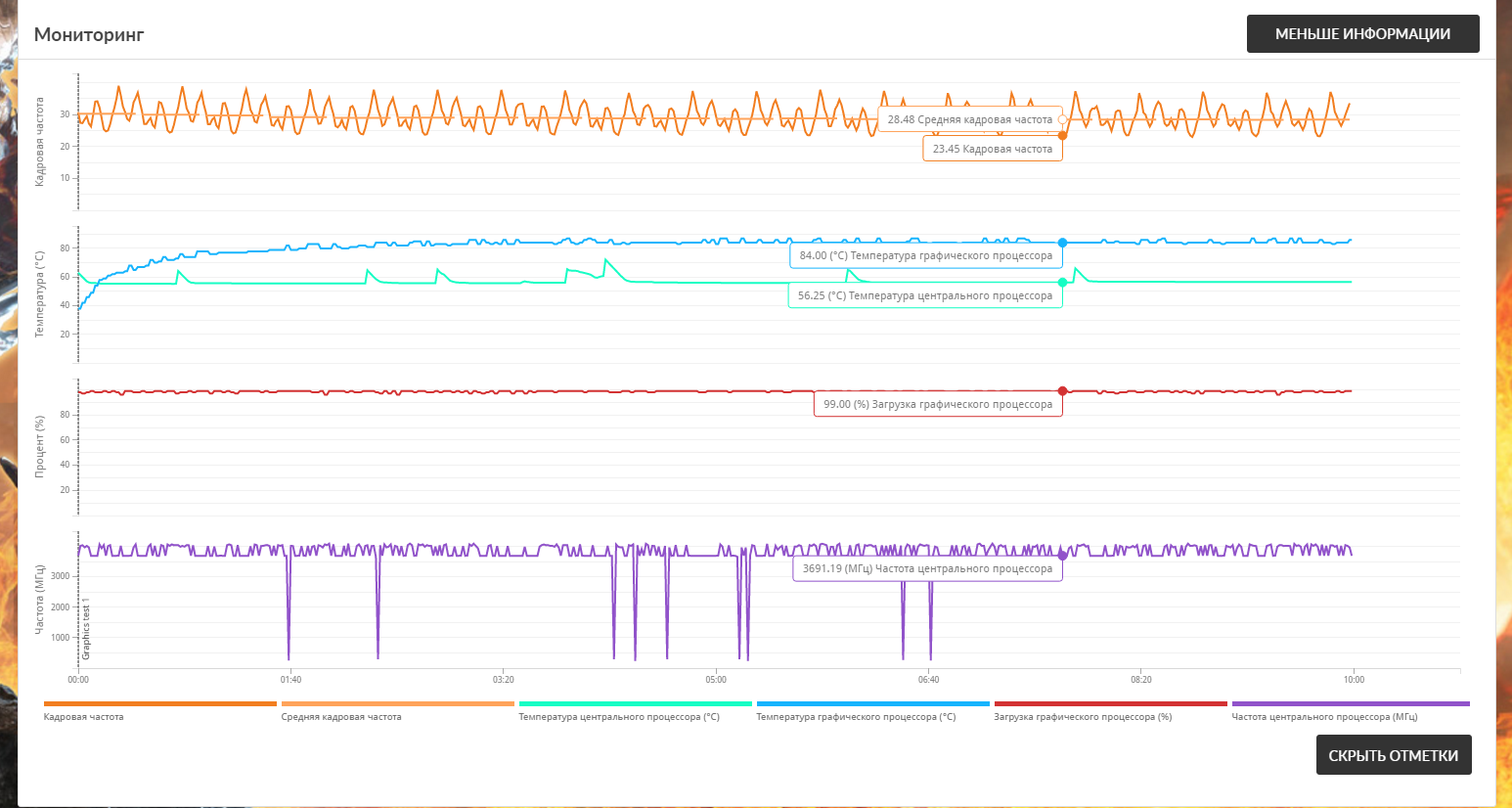Click the 08:20 time axis label
Image resolution: width=1512 pixels, height=808 pixels.
pos(1141,680)
